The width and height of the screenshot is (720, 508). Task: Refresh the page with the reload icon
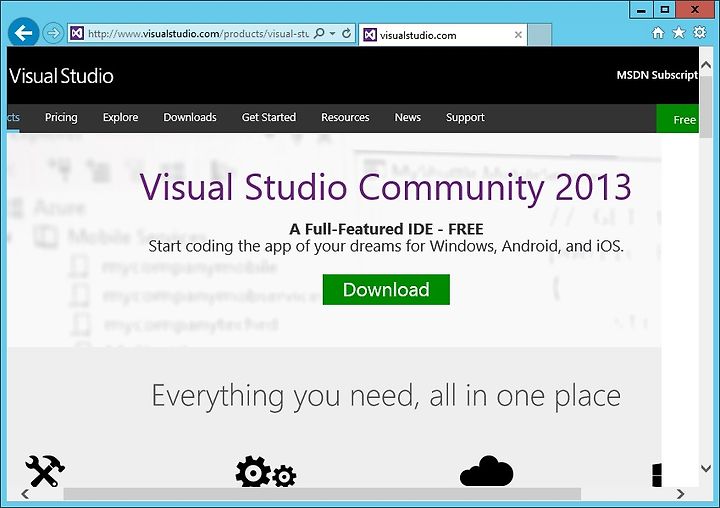(347, 33)
